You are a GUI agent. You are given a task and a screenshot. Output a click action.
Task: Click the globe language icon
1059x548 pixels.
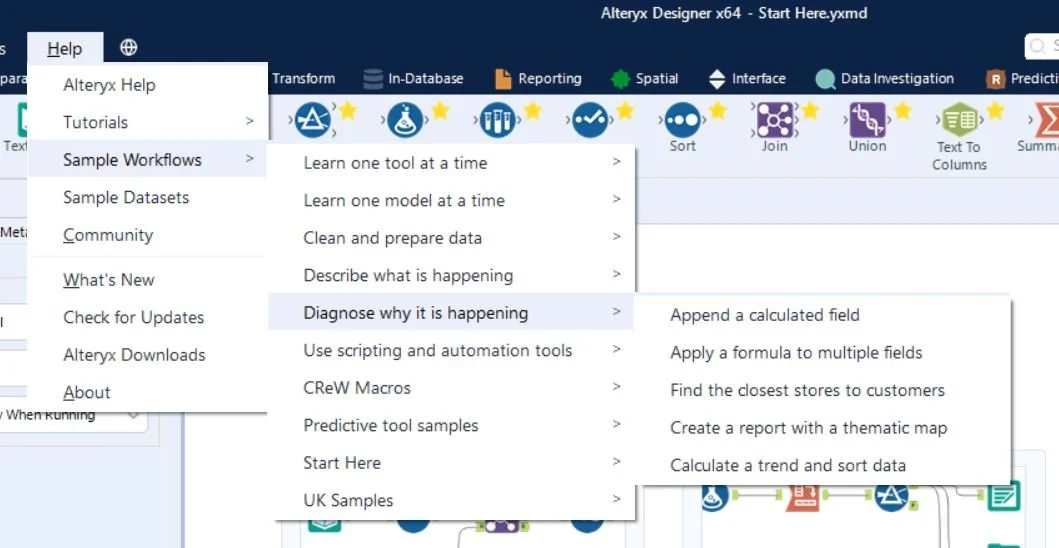click(128, 47)
